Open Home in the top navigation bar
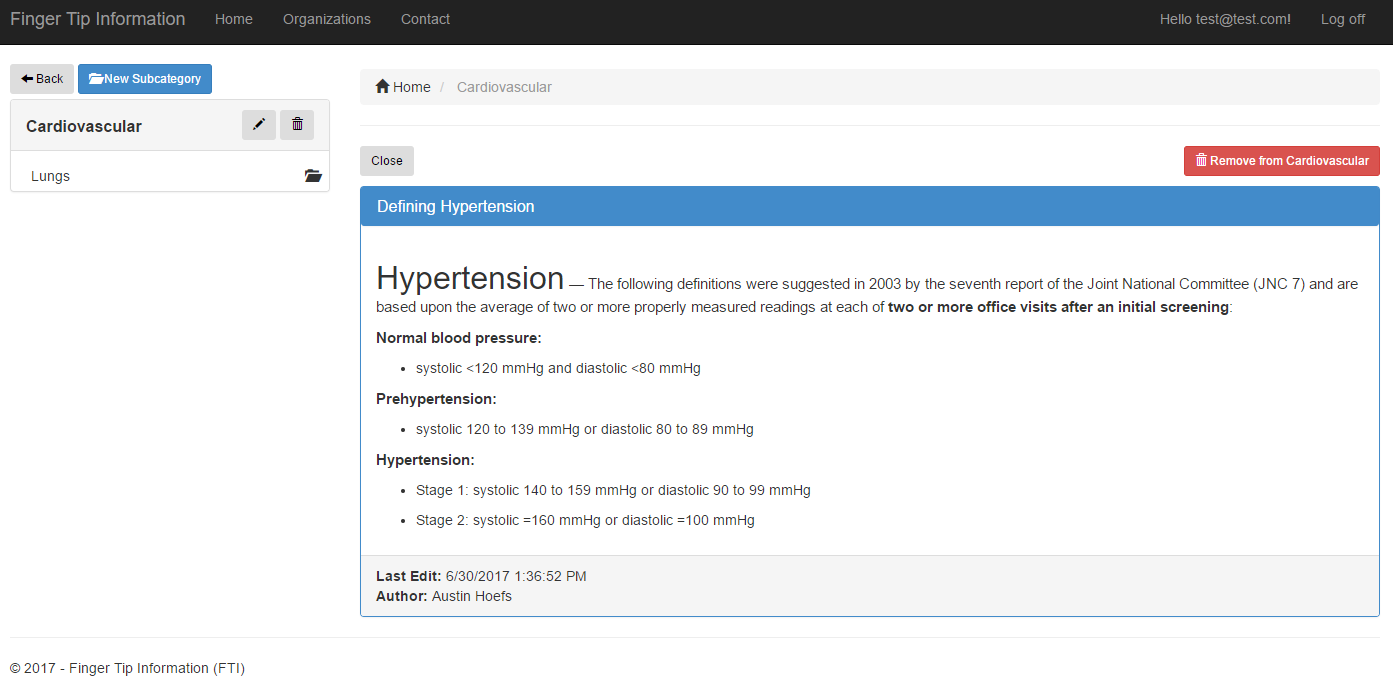This screenshot has width=1393, height=685. tap(234, 19)
